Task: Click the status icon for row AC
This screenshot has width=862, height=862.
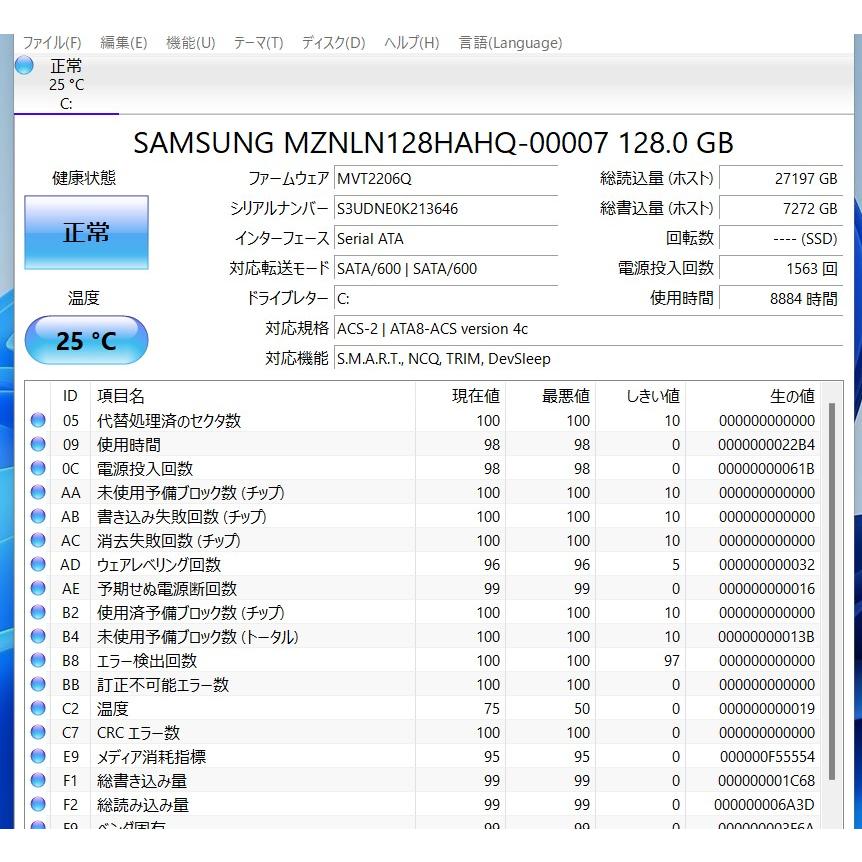Action: pyautogui.click(x=38, y=540)
